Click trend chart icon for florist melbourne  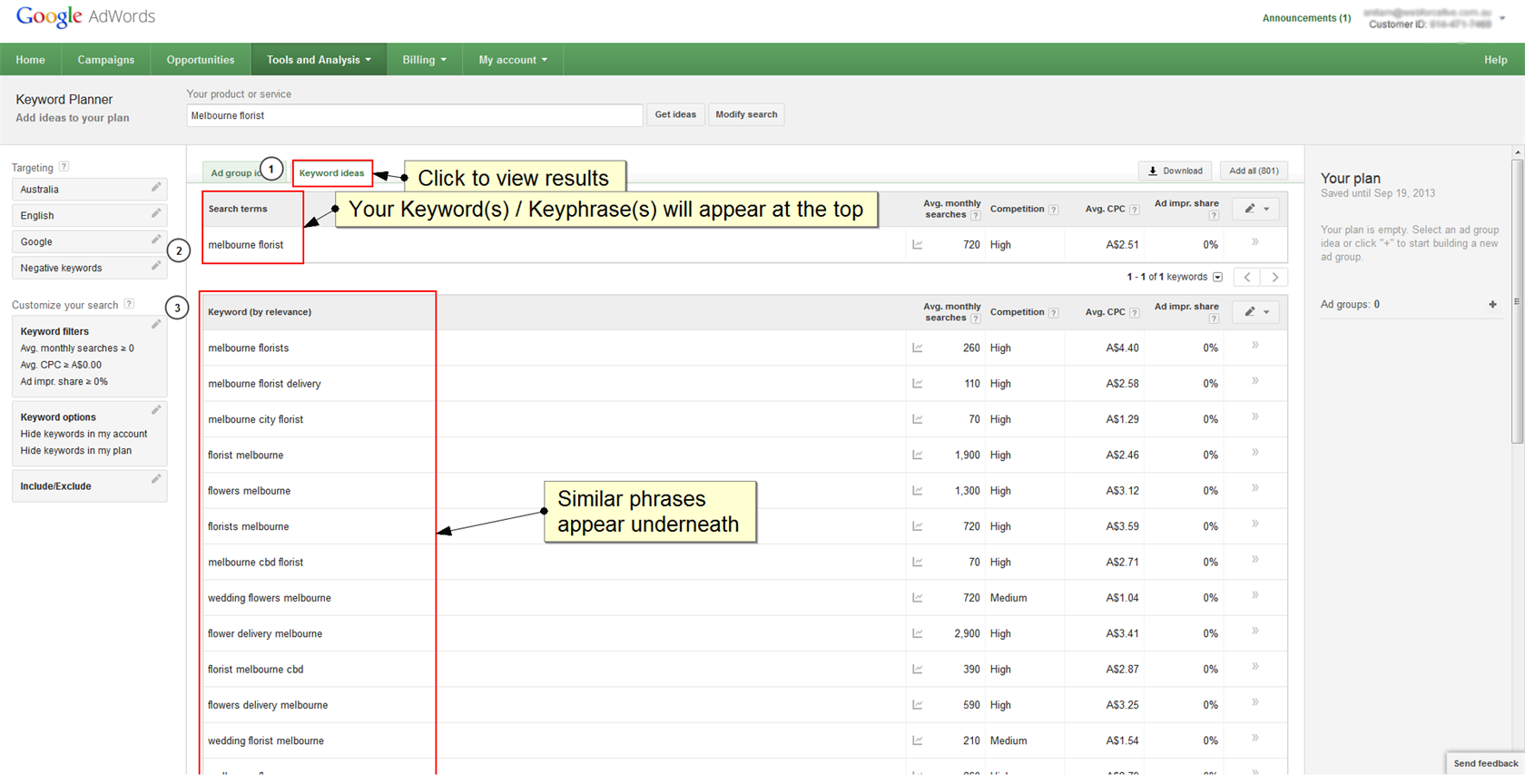[918, 456]
